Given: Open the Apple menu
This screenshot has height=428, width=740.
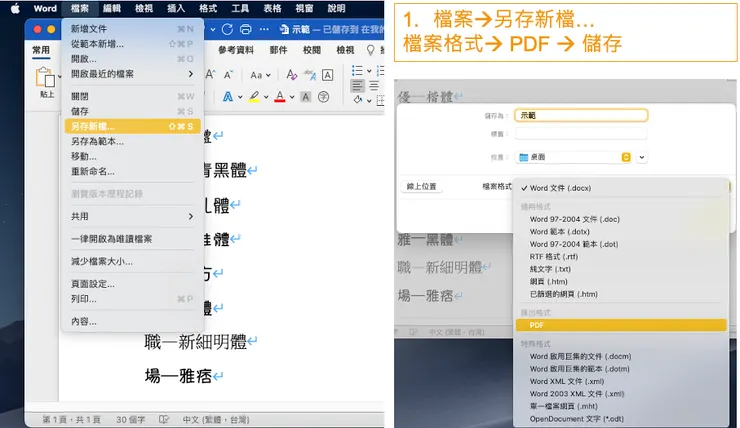Looking at the screenshot, I should [15, 8].
